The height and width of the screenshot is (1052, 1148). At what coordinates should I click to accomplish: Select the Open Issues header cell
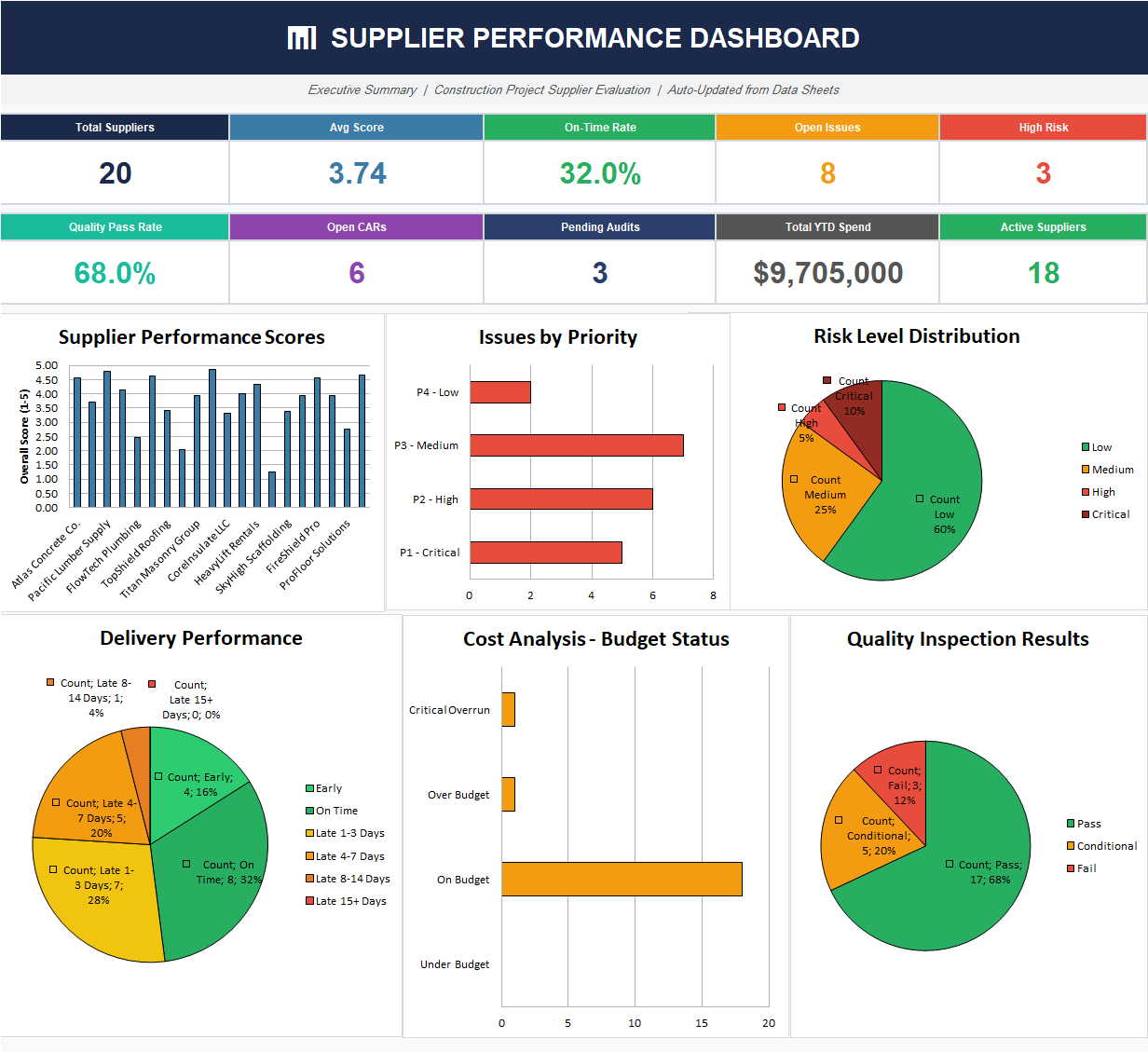coord(827,128)
